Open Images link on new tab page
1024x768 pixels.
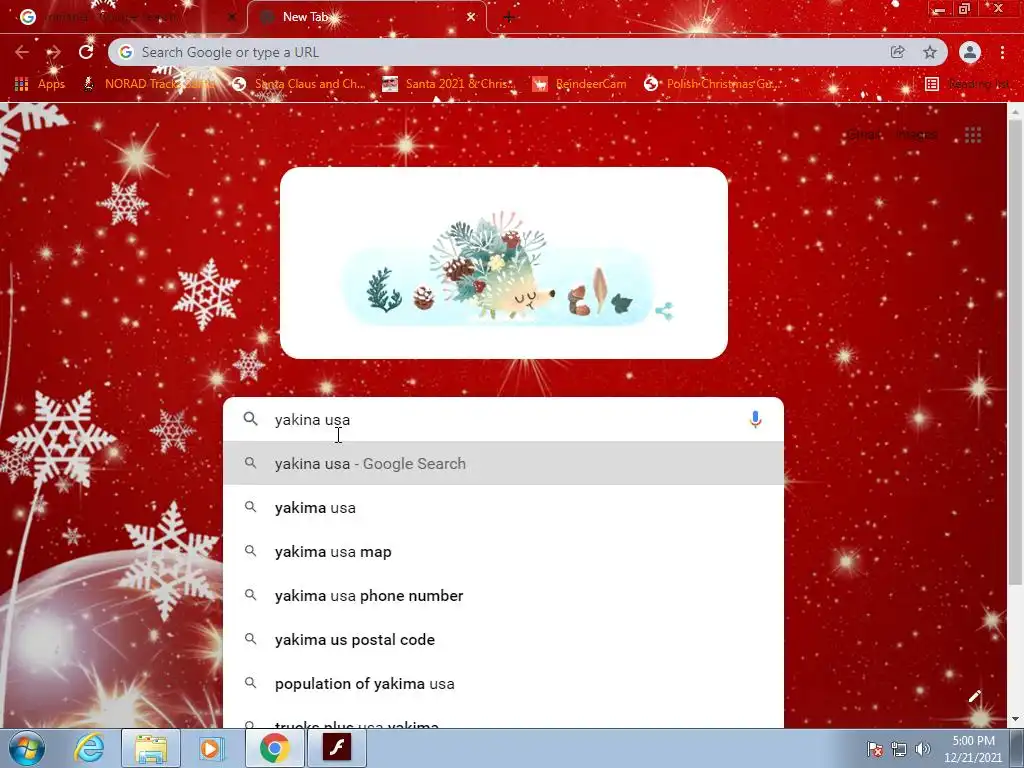(918, 135)
